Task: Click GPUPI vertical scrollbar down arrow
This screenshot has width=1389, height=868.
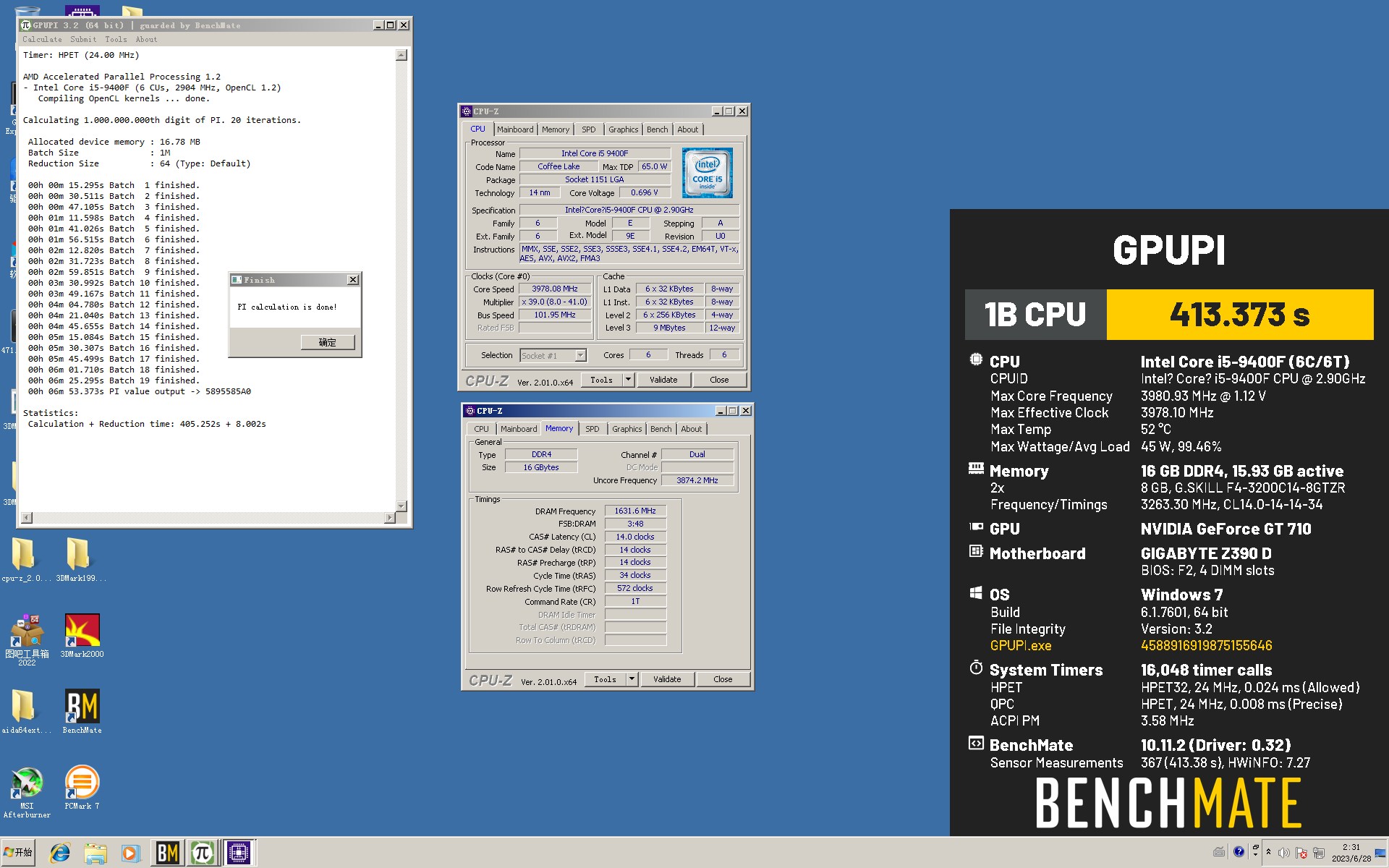Action: 402,506
